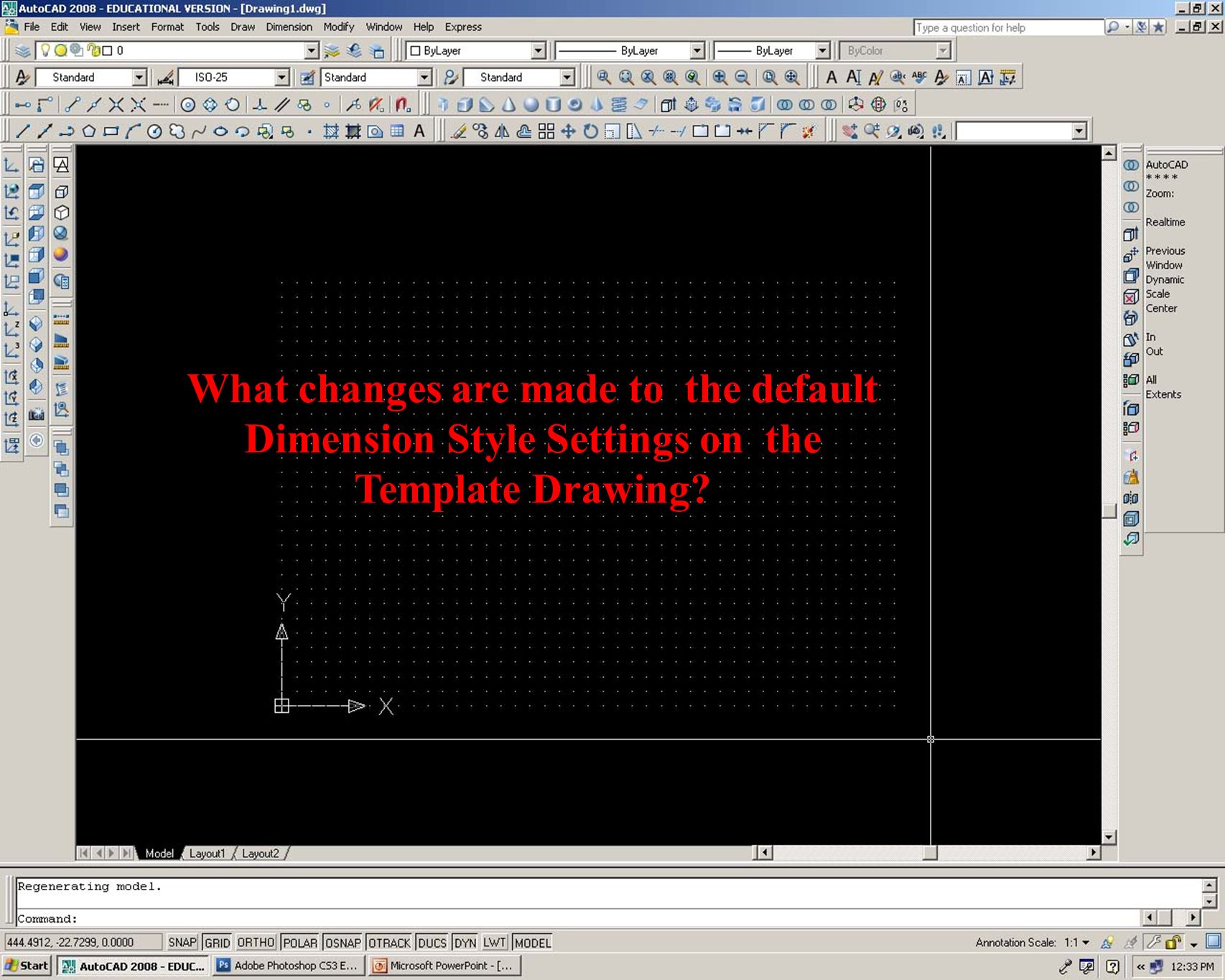This screenshot has height=980, width=1225.
Task: Toggle OTRACK in status bar
Action: (389, 943)
